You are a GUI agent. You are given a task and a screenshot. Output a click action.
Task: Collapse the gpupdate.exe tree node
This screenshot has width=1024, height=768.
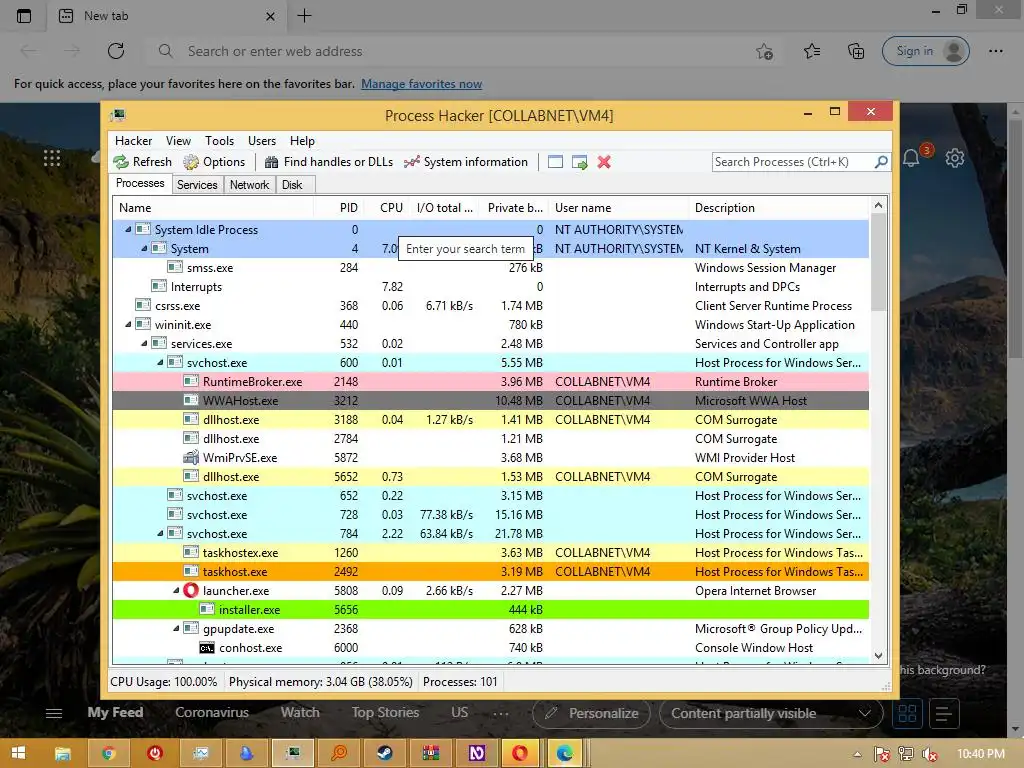coord(176,628)
